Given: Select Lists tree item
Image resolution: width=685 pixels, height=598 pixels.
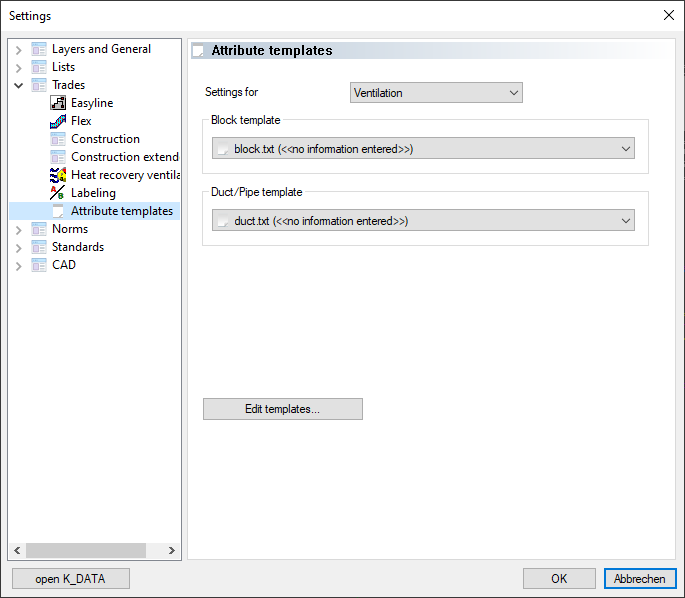Looking at the screenshot, I should tap(63, 67).
